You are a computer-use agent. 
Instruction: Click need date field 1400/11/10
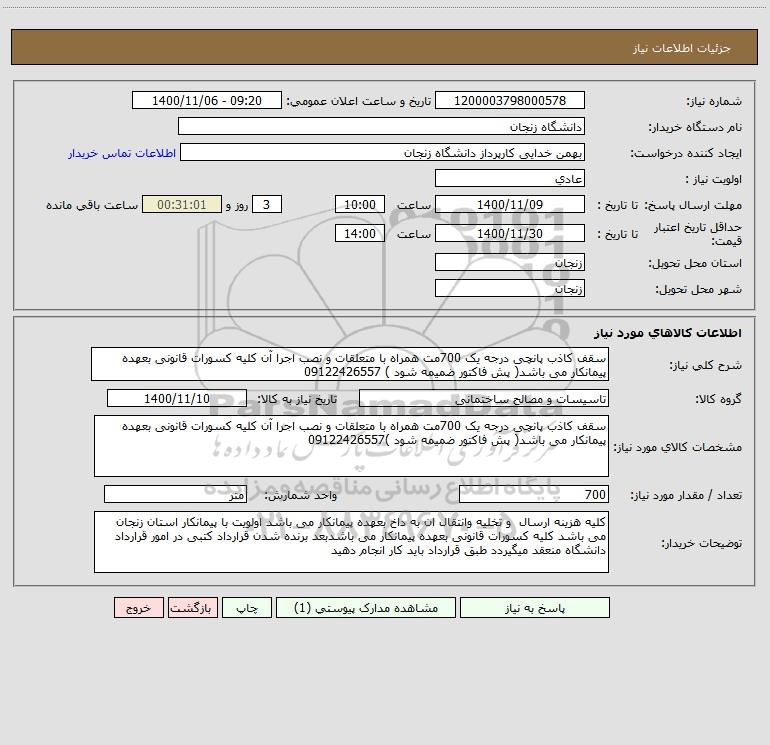(177, 398)
